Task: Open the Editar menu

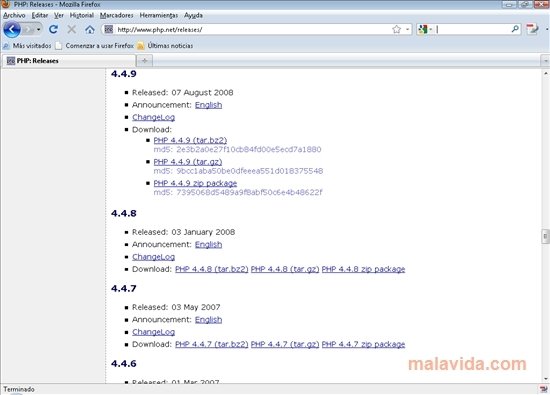Action: pyautogui.click(x=40, y=15)
